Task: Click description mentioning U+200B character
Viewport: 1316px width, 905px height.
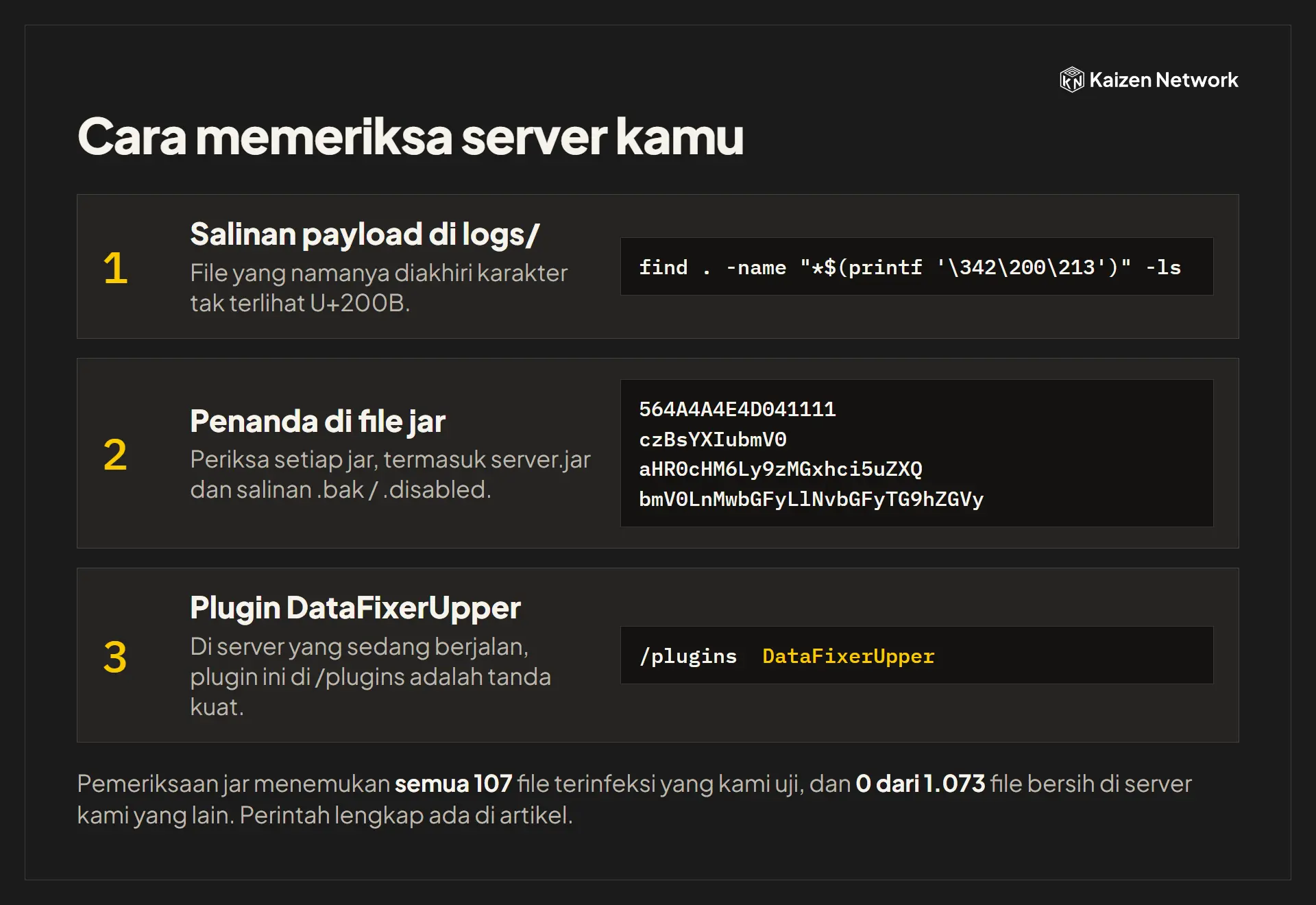Action: (x=378, y=288)
